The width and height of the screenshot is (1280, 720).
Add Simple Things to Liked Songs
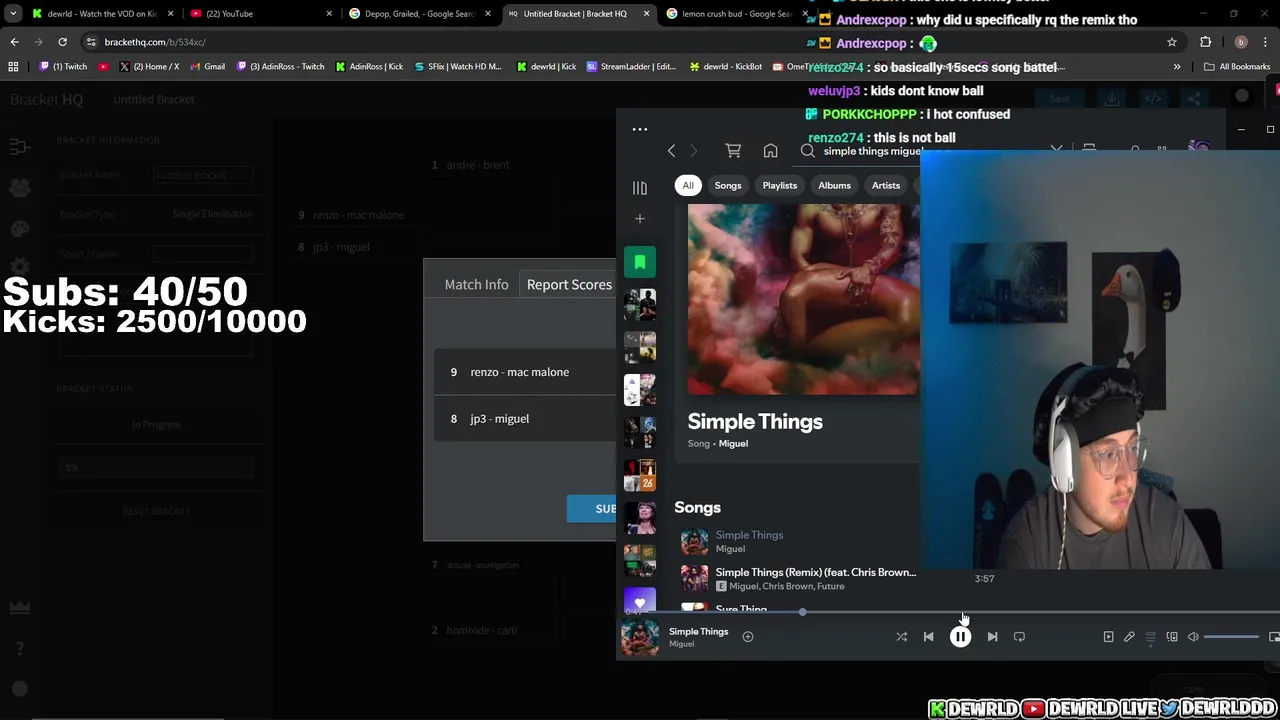click(x=747, y=637)
